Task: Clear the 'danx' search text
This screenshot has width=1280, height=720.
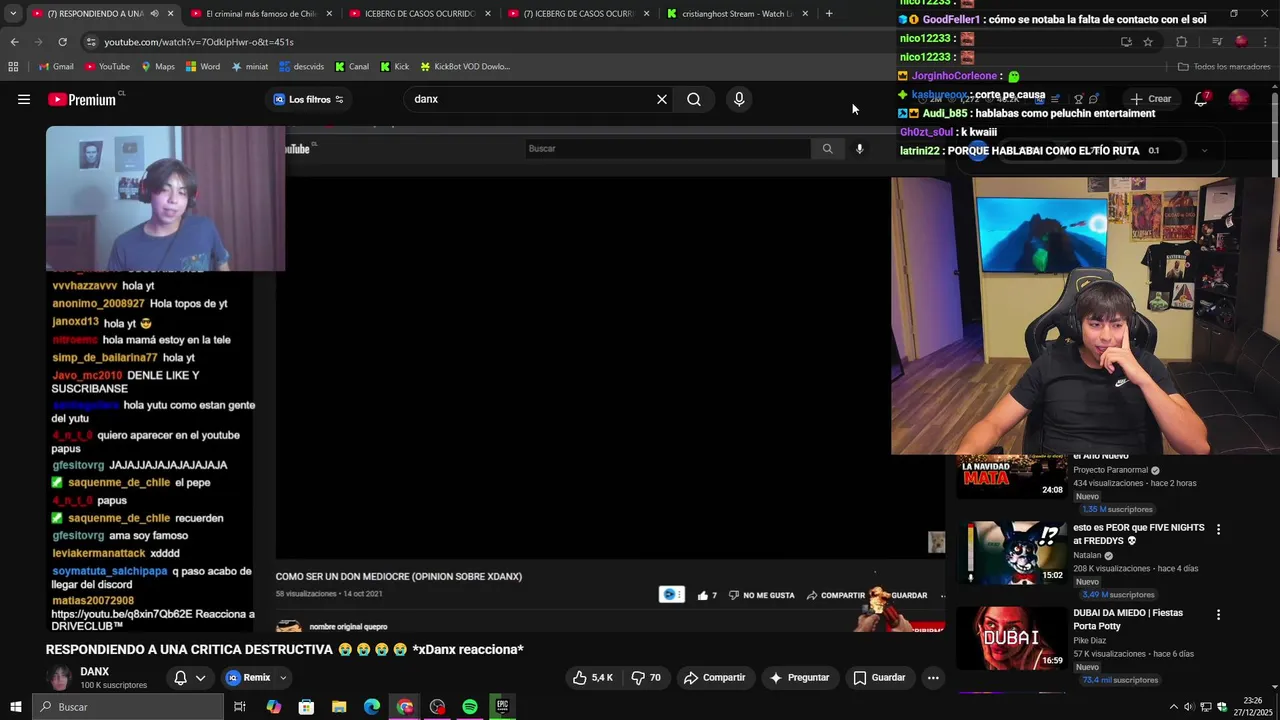Action: pos(661,99)
